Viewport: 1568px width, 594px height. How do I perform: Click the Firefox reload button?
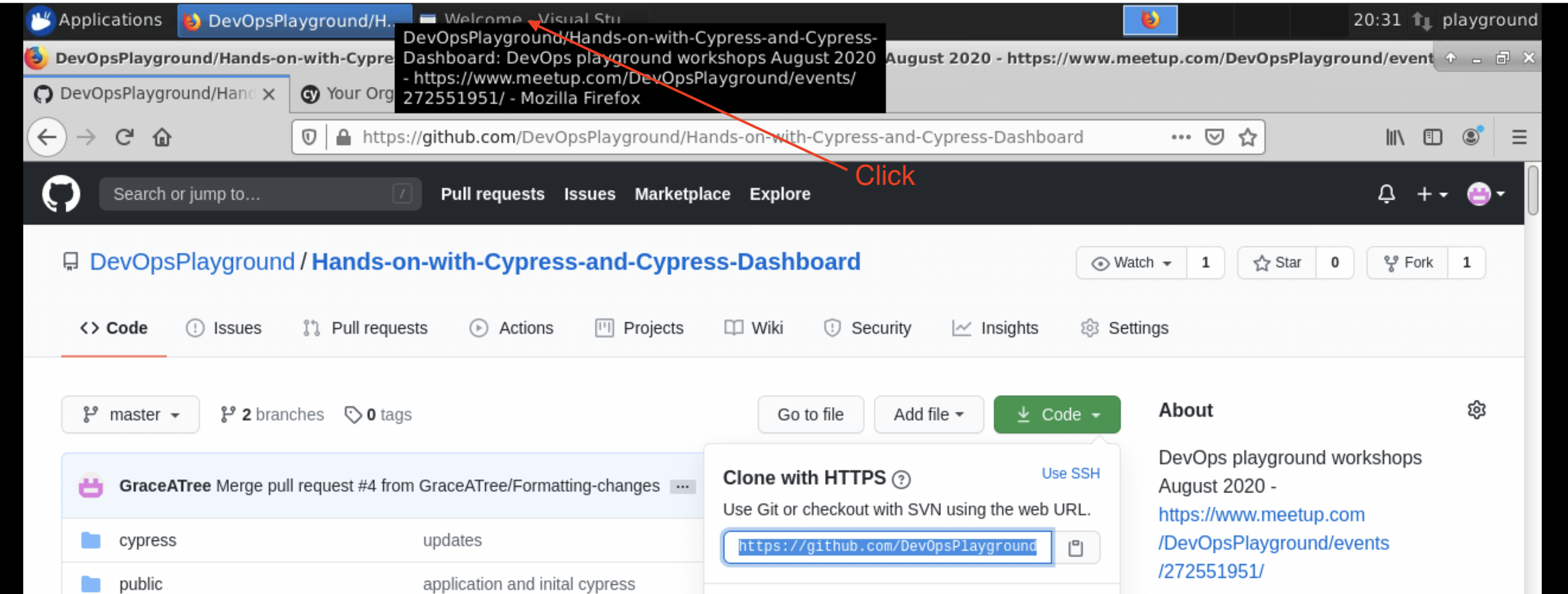click(x=124, y=137)
